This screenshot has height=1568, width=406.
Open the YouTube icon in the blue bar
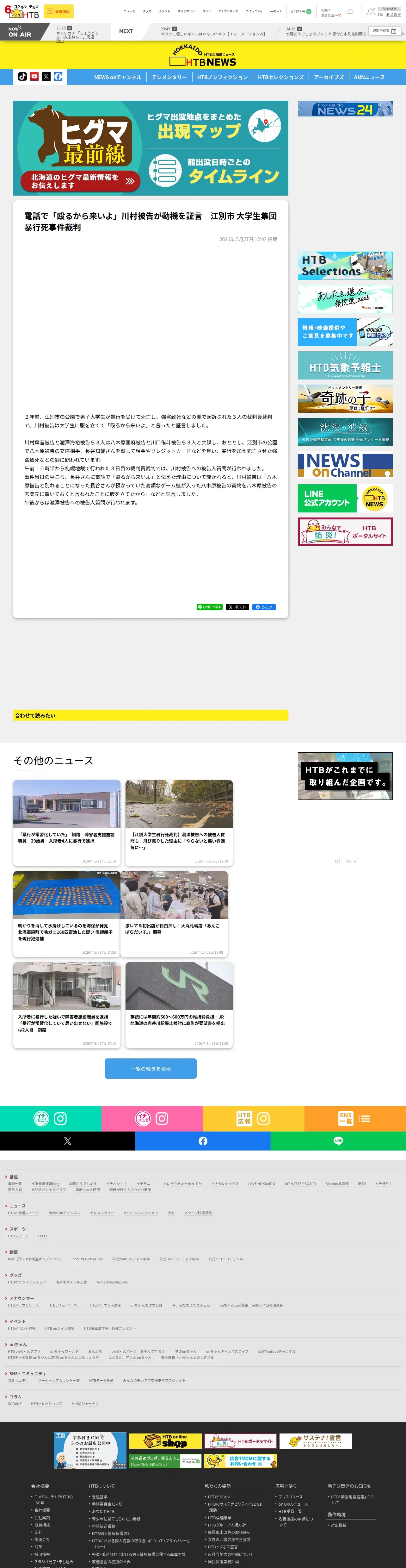[x=34, y=77]
